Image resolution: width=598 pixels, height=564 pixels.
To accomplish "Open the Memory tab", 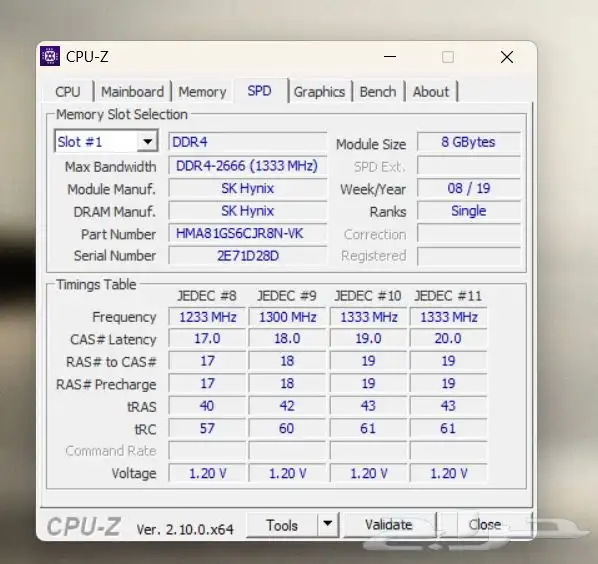I will tap(202, 92).
